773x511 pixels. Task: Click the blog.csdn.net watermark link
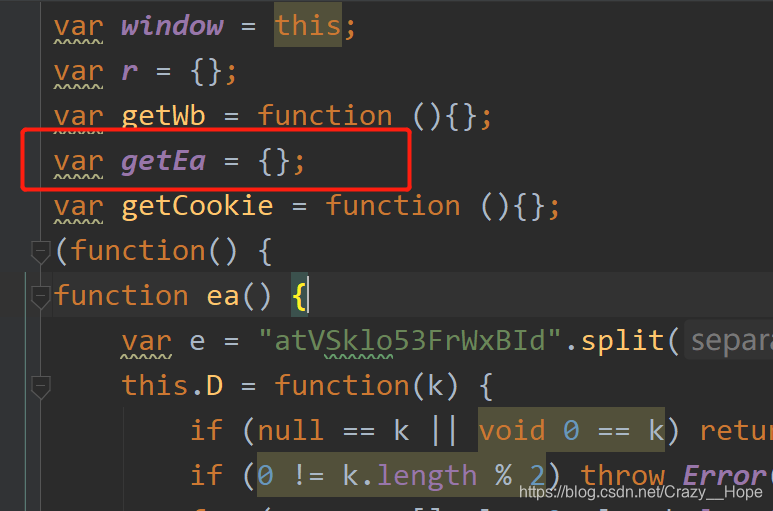click(x=641, y=492)
